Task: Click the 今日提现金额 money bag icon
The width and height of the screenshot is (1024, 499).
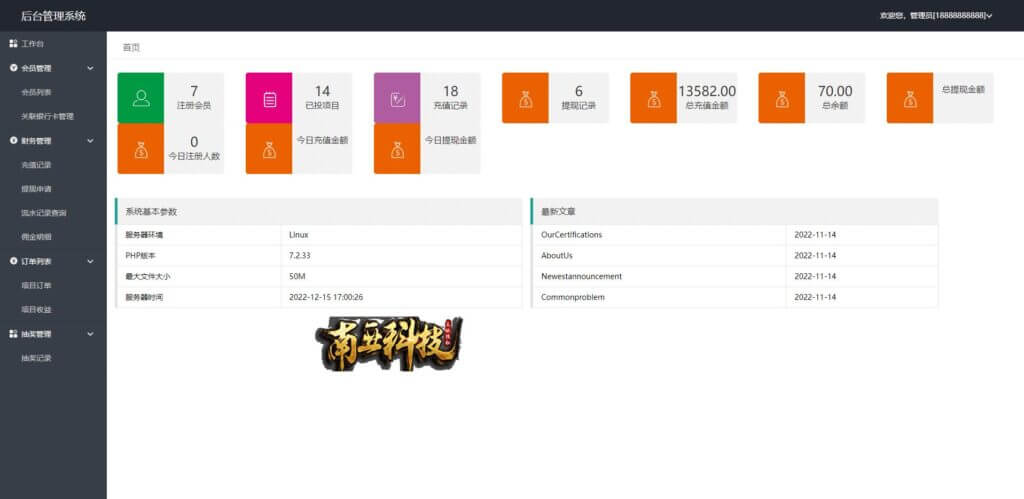Action: (397, 149)
